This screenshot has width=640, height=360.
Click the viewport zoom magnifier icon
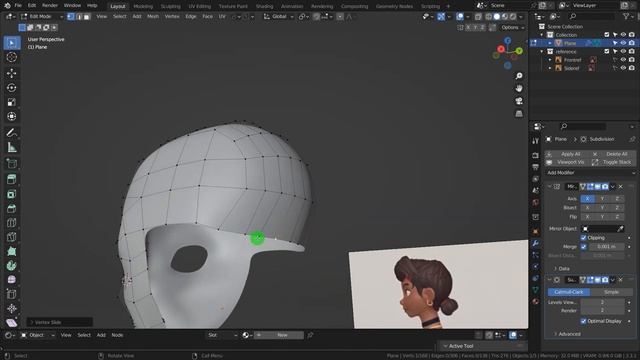click(519, 76)
